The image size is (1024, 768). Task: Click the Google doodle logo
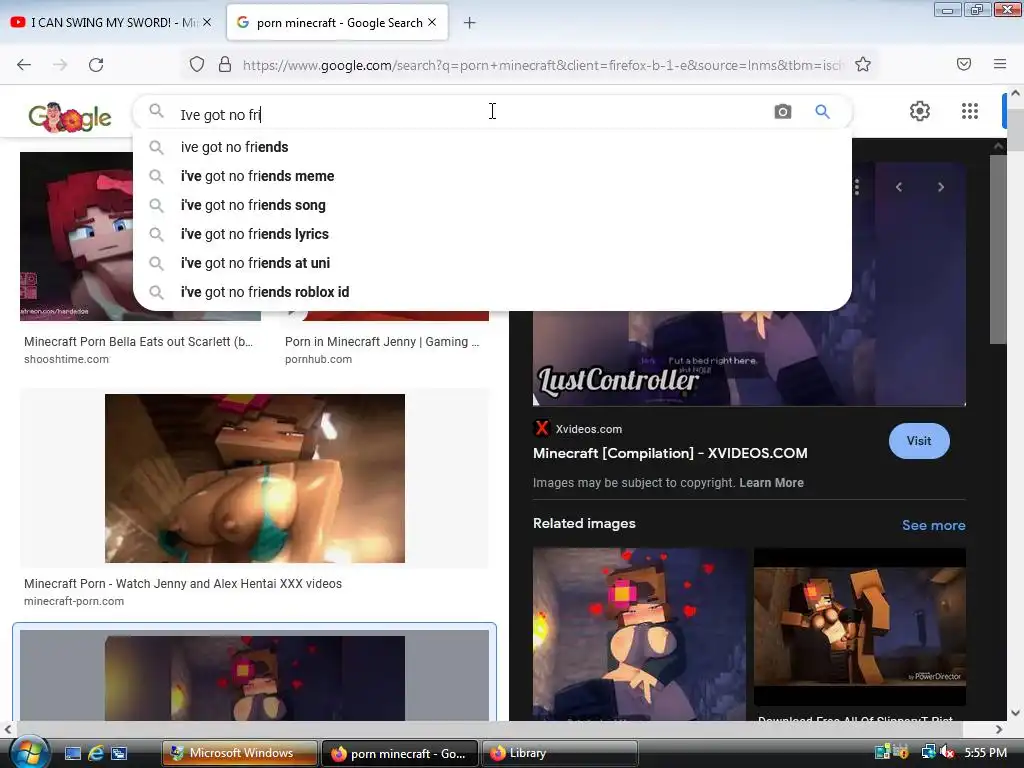tap(70, 116)
